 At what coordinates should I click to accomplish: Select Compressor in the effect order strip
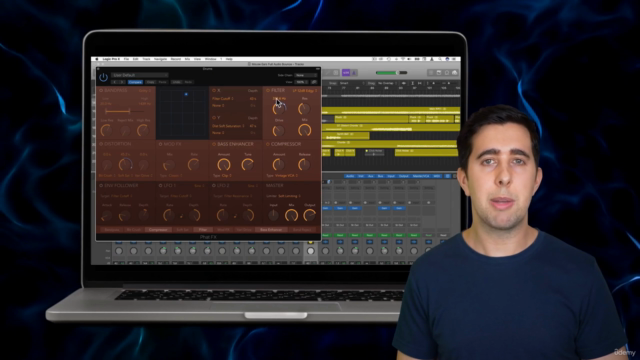point(158,230)
